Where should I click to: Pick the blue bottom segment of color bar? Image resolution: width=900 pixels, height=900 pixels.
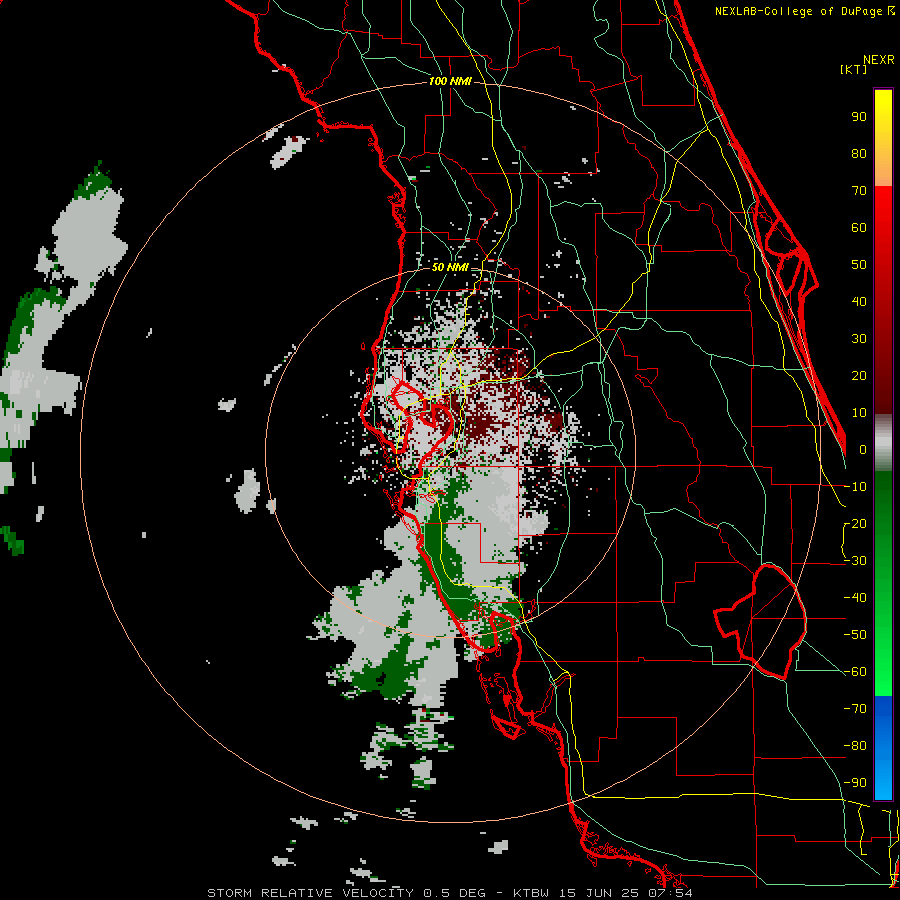(883, 748)
